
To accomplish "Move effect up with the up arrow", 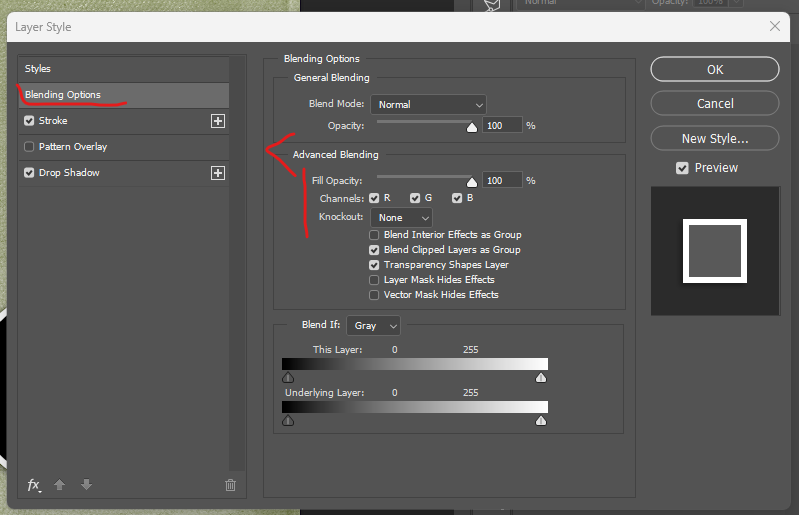I will pyautogui.click(x=59, y=484).
